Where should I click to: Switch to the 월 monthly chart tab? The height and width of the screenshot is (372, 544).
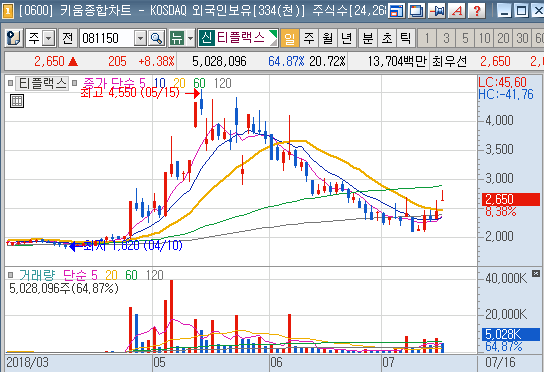[x=328, y=38]
